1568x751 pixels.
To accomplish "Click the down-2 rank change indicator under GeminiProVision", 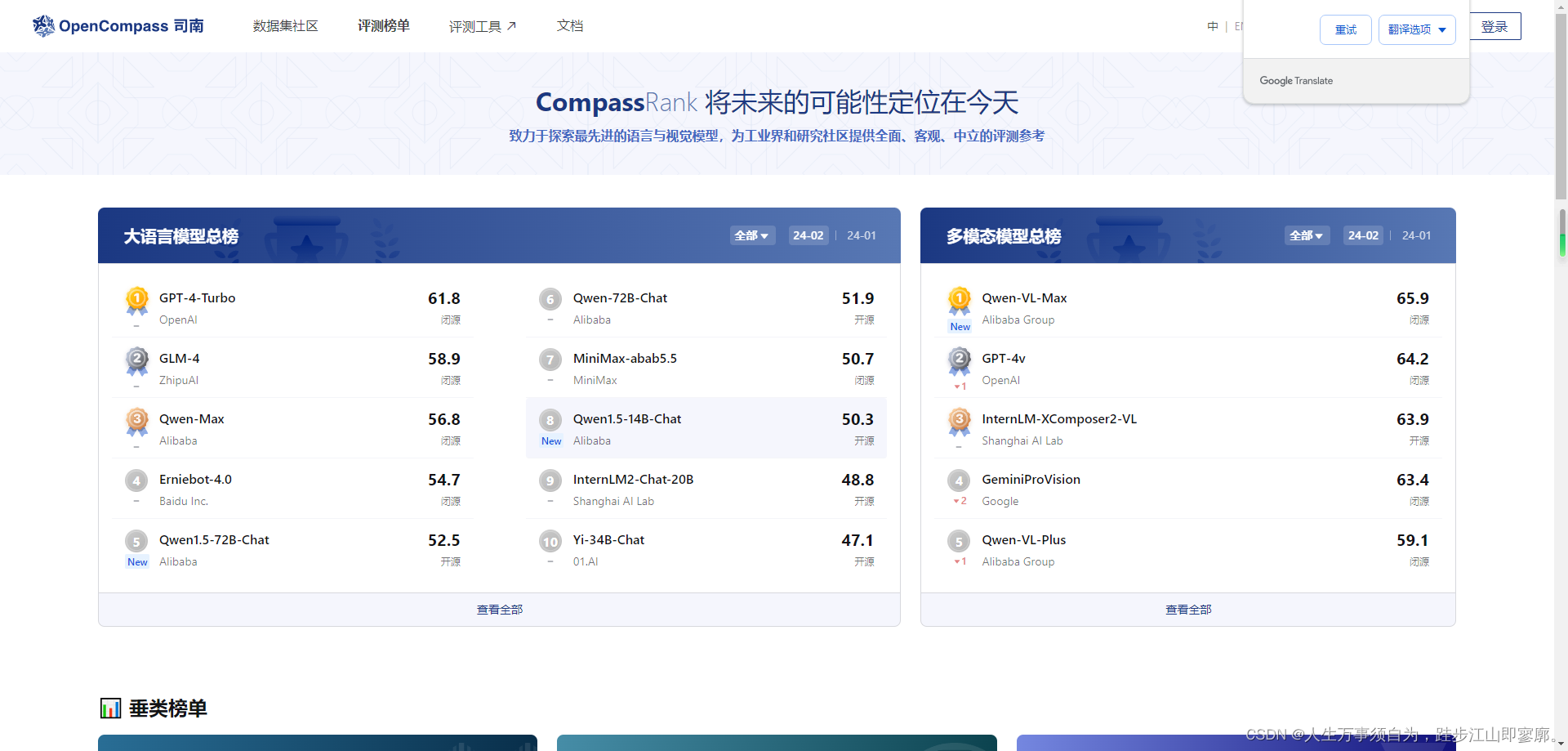I will pyautogui.click(x=960, y=501).
